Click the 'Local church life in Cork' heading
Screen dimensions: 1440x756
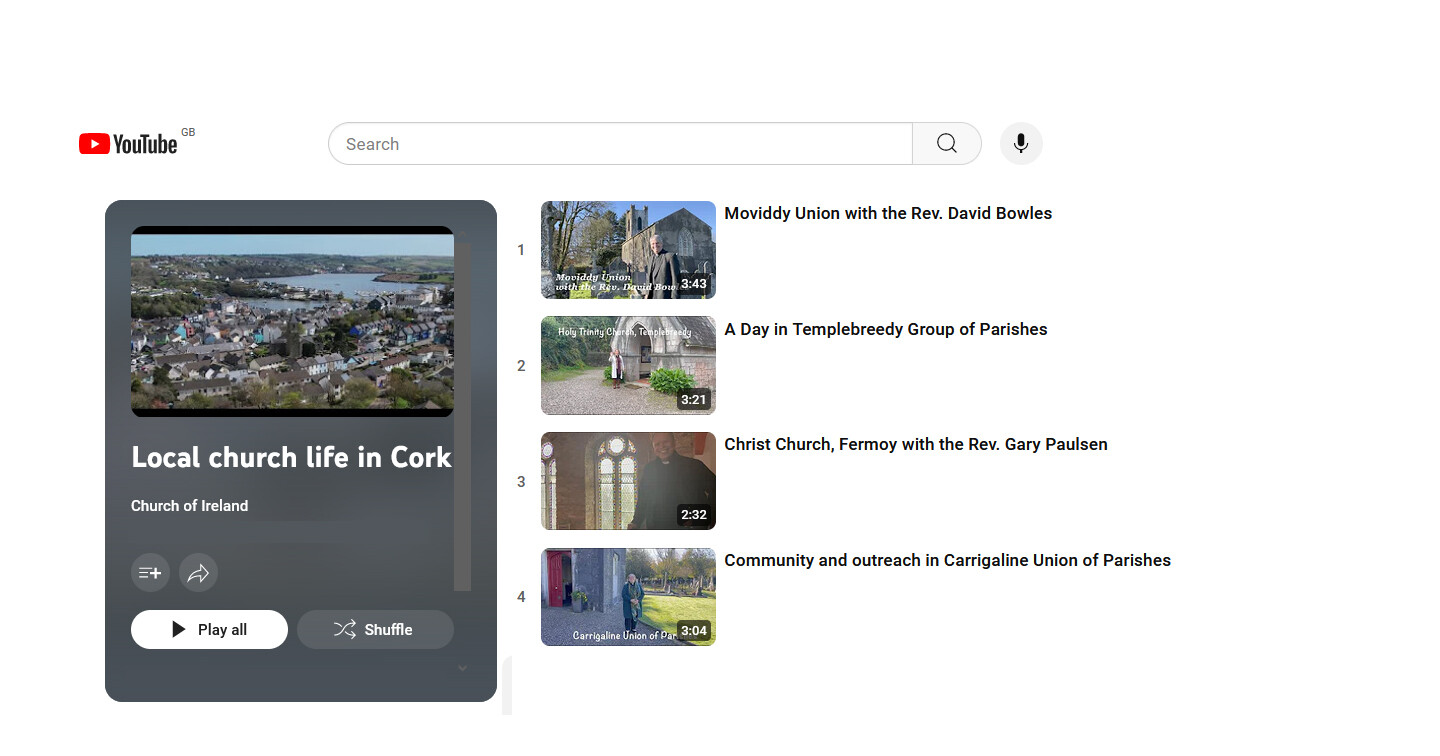pos(291,457)
